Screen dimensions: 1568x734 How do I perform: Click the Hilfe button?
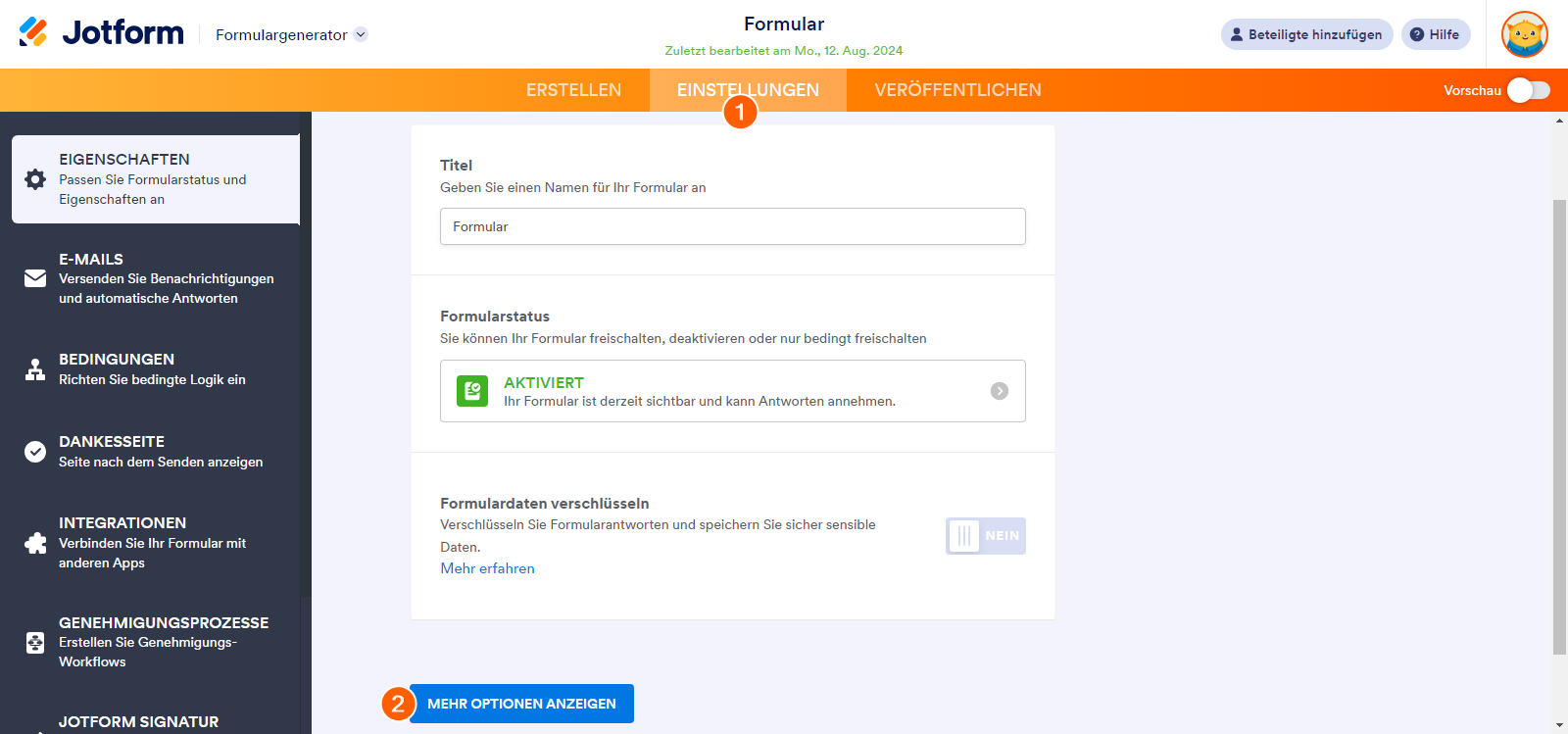pos(1435,34)
